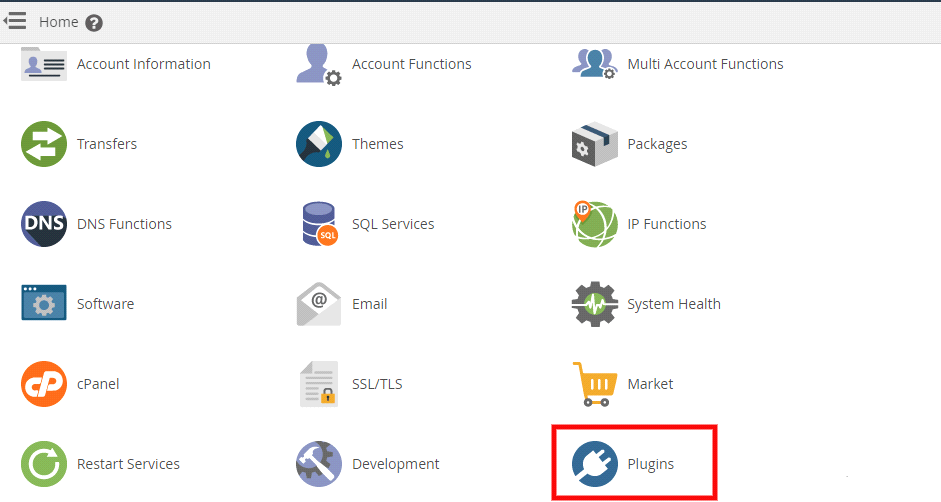Open the System Health gear icon
The height and width of the screenshot is (502, 941).
[x=594, y=304]
